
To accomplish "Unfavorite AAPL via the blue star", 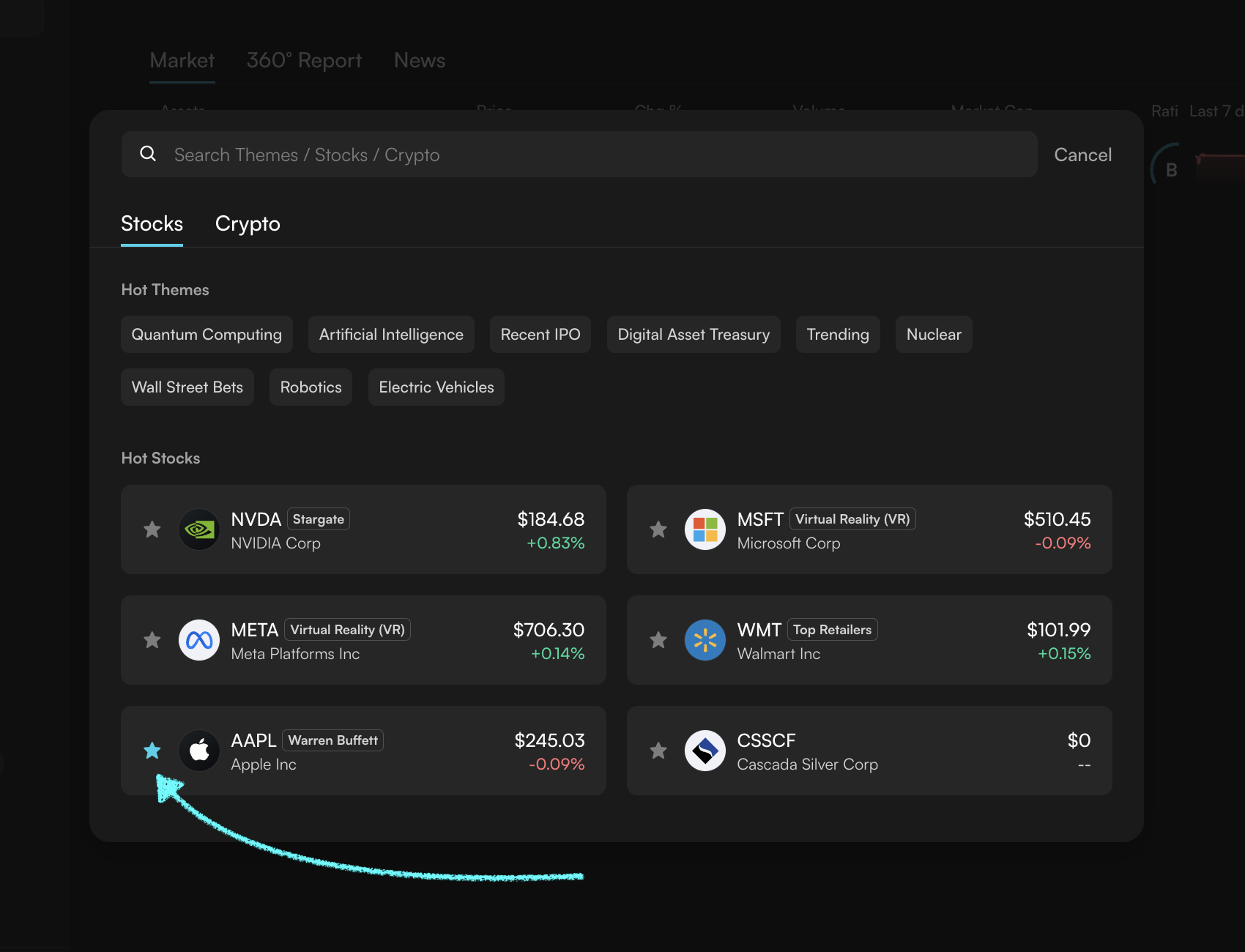I will point(152,751).
